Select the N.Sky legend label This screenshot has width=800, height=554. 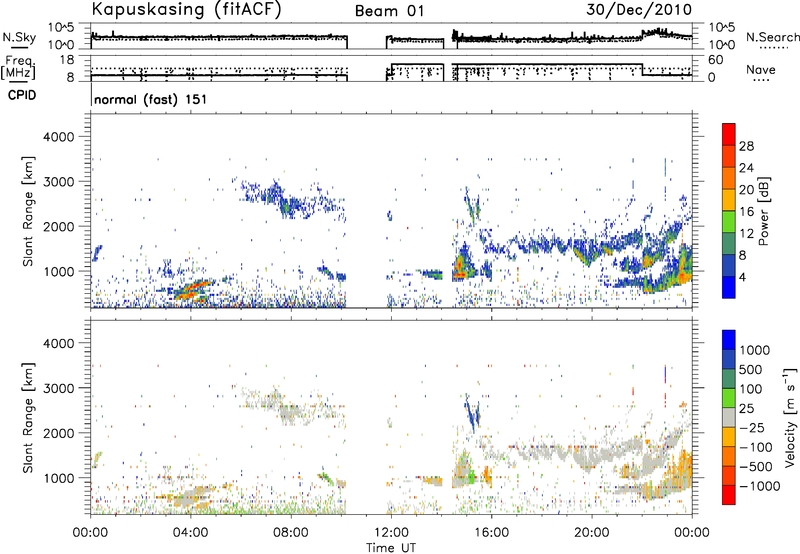[19, 37]
